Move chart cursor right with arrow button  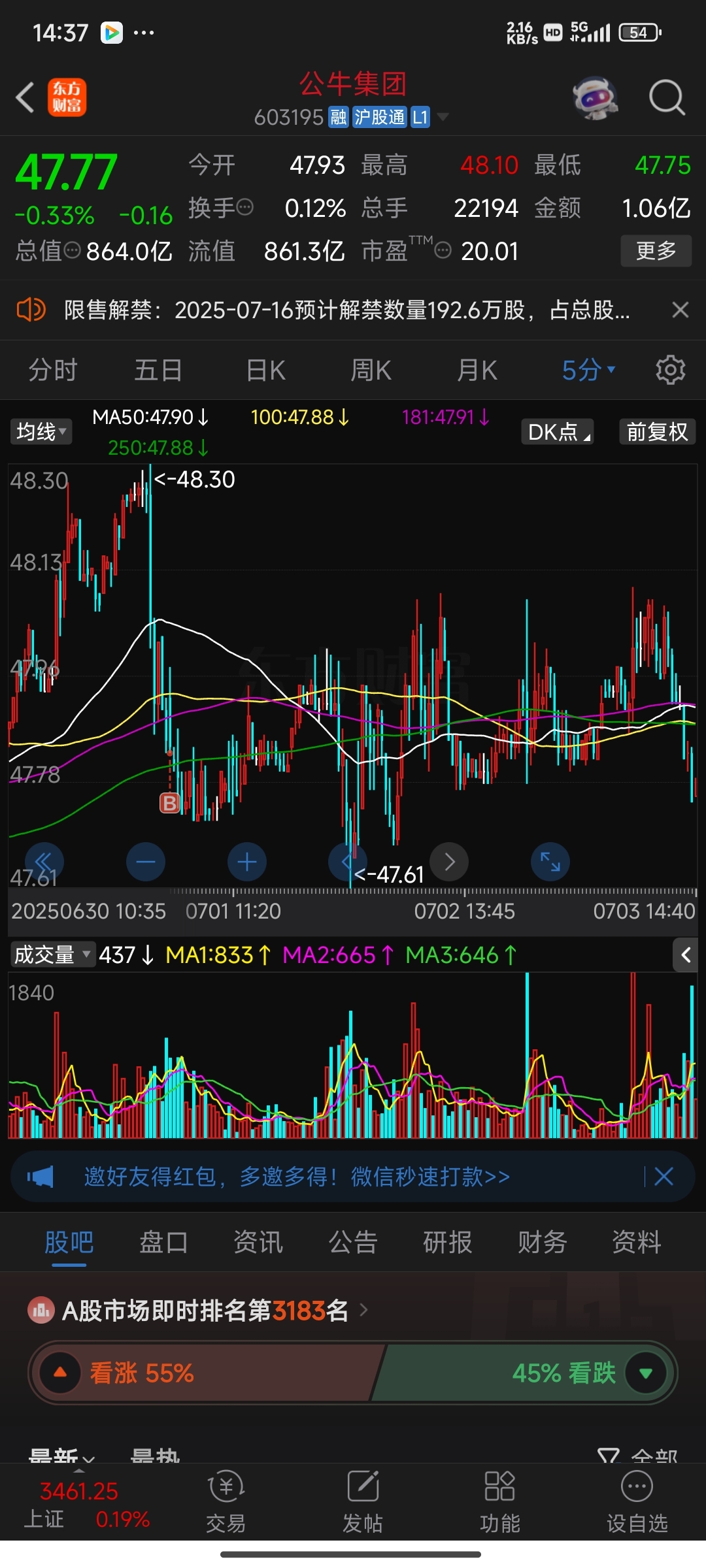tap(449, 862)
